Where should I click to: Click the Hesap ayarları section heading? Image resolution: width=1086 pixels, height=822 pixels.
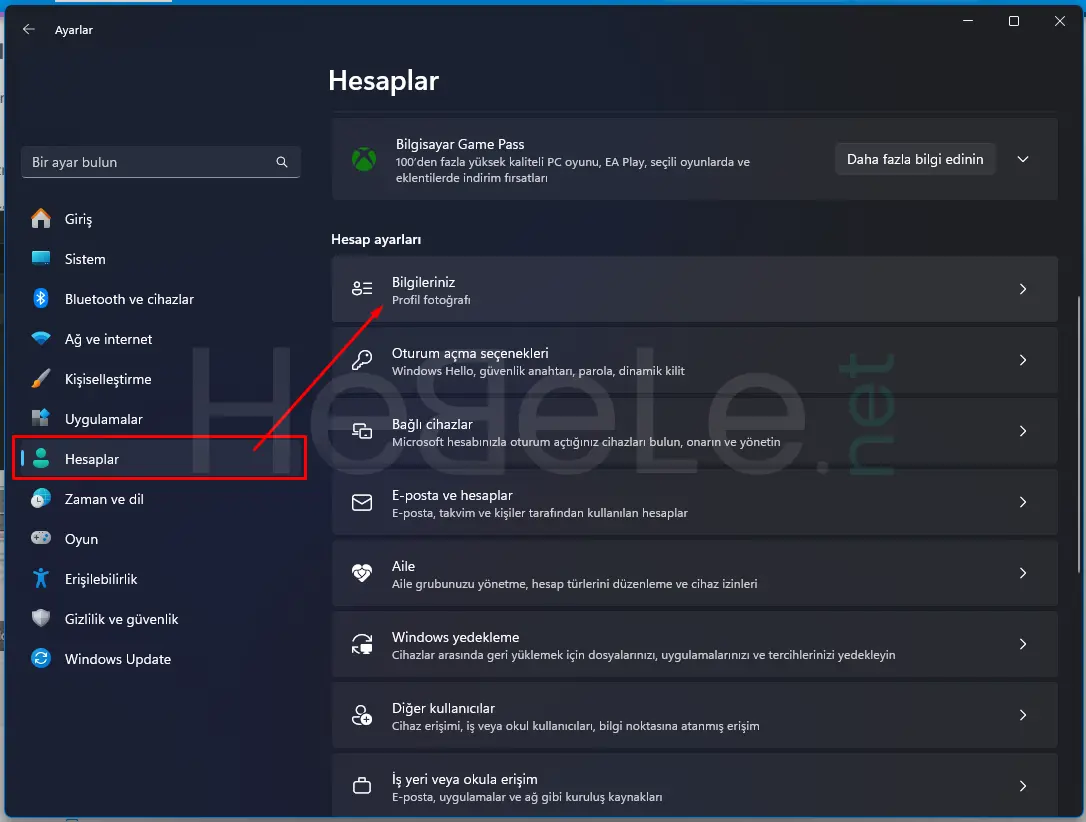tap(376, 240)
